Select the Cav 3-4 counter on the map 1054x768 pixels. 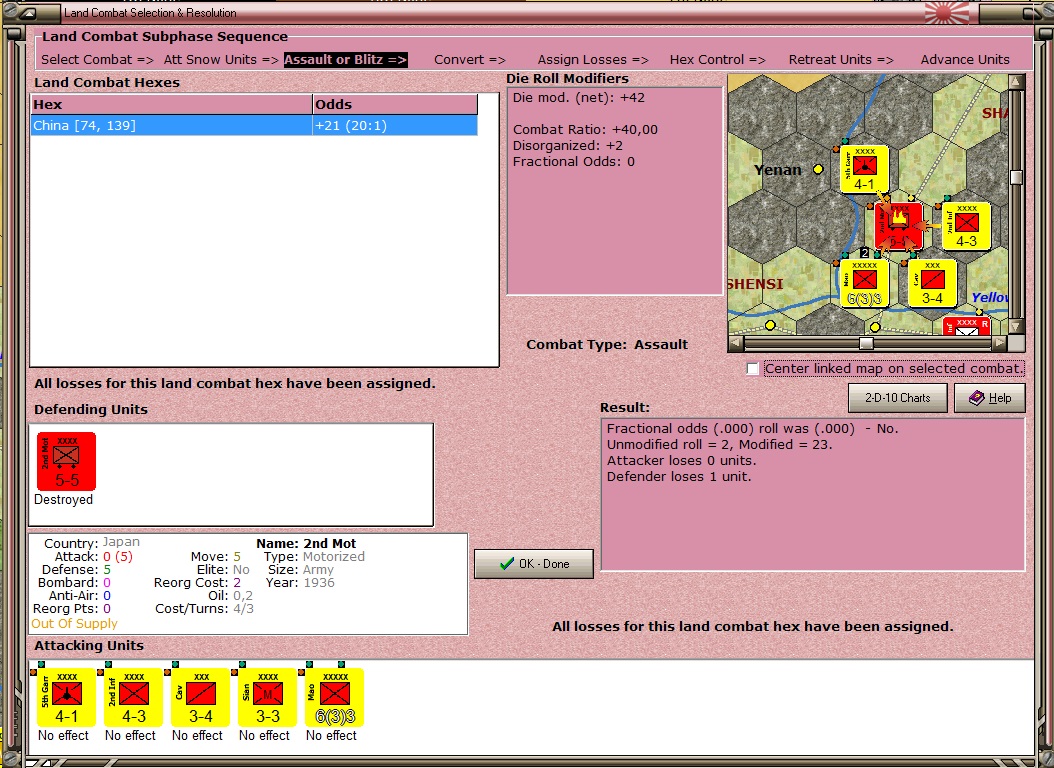pos(932,284)
